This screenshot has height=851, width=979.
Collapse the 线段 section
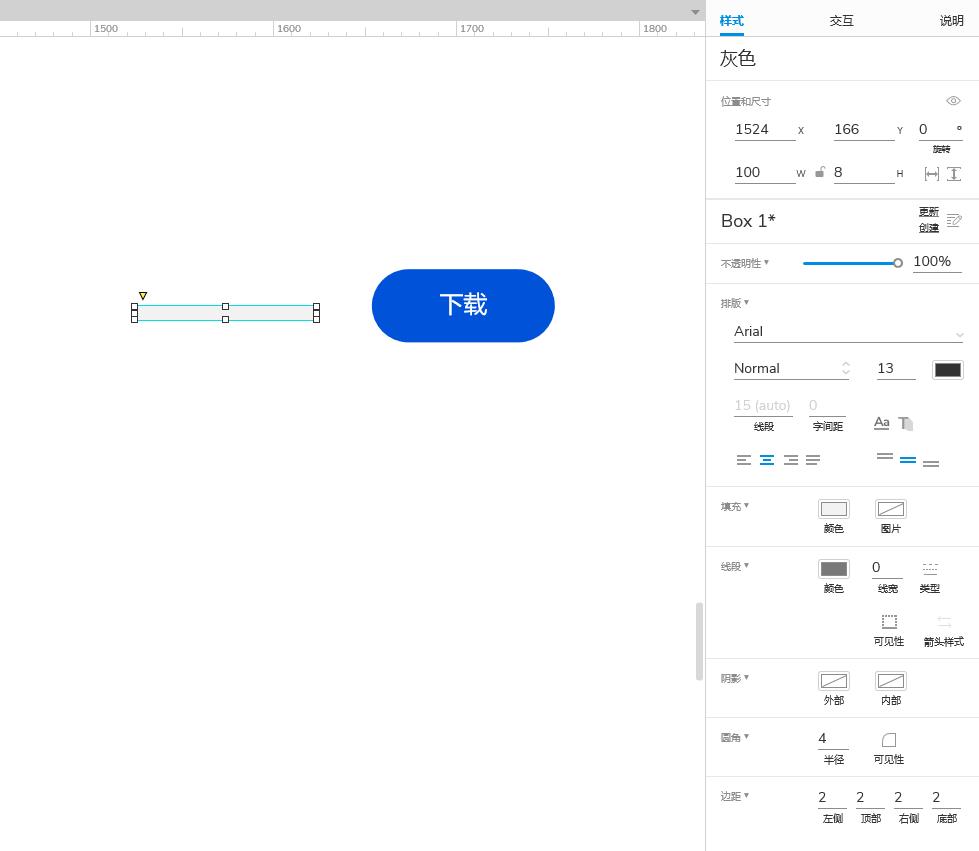pos(735,566)
